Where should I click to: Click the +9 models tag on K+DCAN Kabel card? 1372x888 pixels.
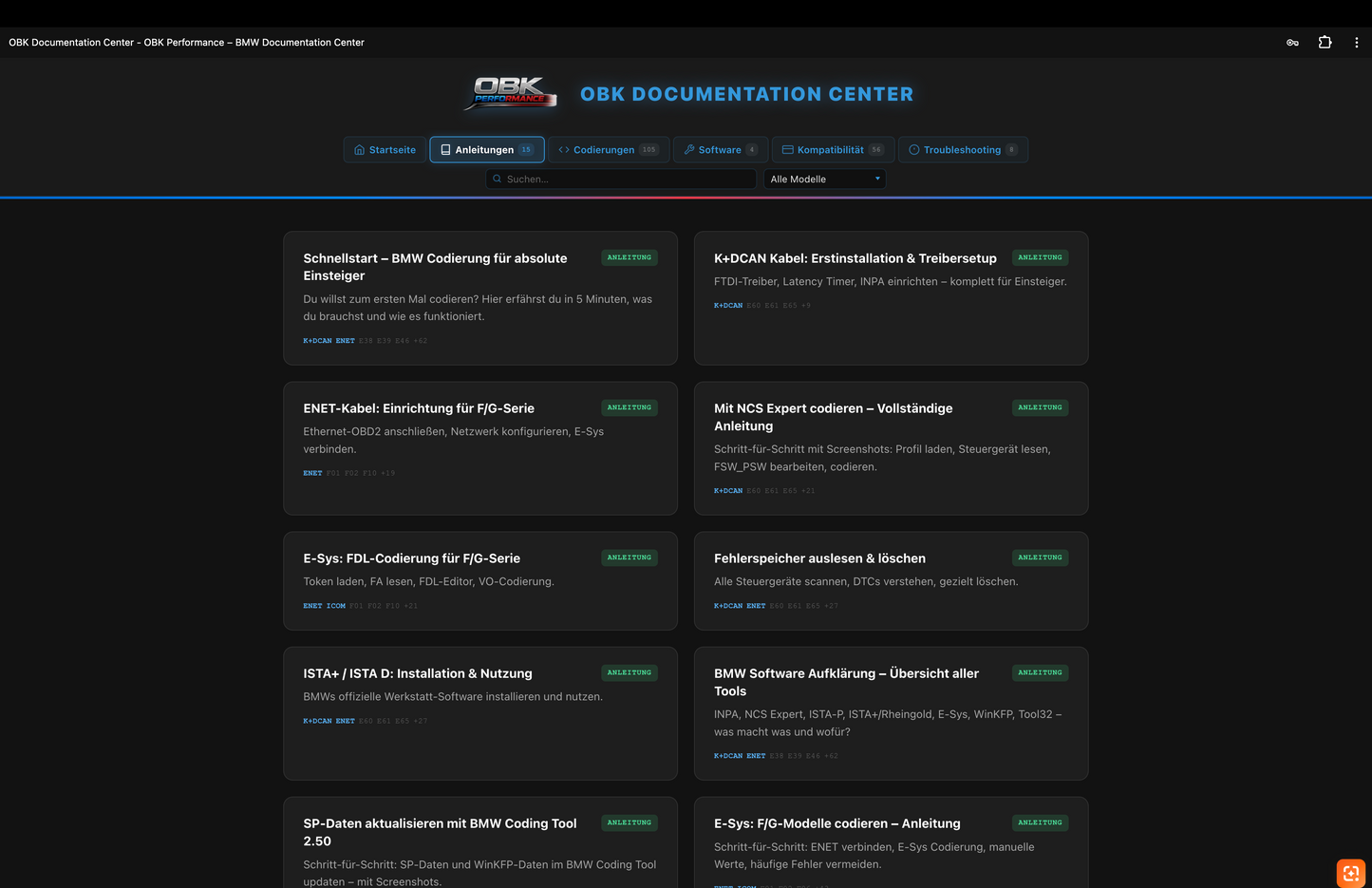click(806, 306)
